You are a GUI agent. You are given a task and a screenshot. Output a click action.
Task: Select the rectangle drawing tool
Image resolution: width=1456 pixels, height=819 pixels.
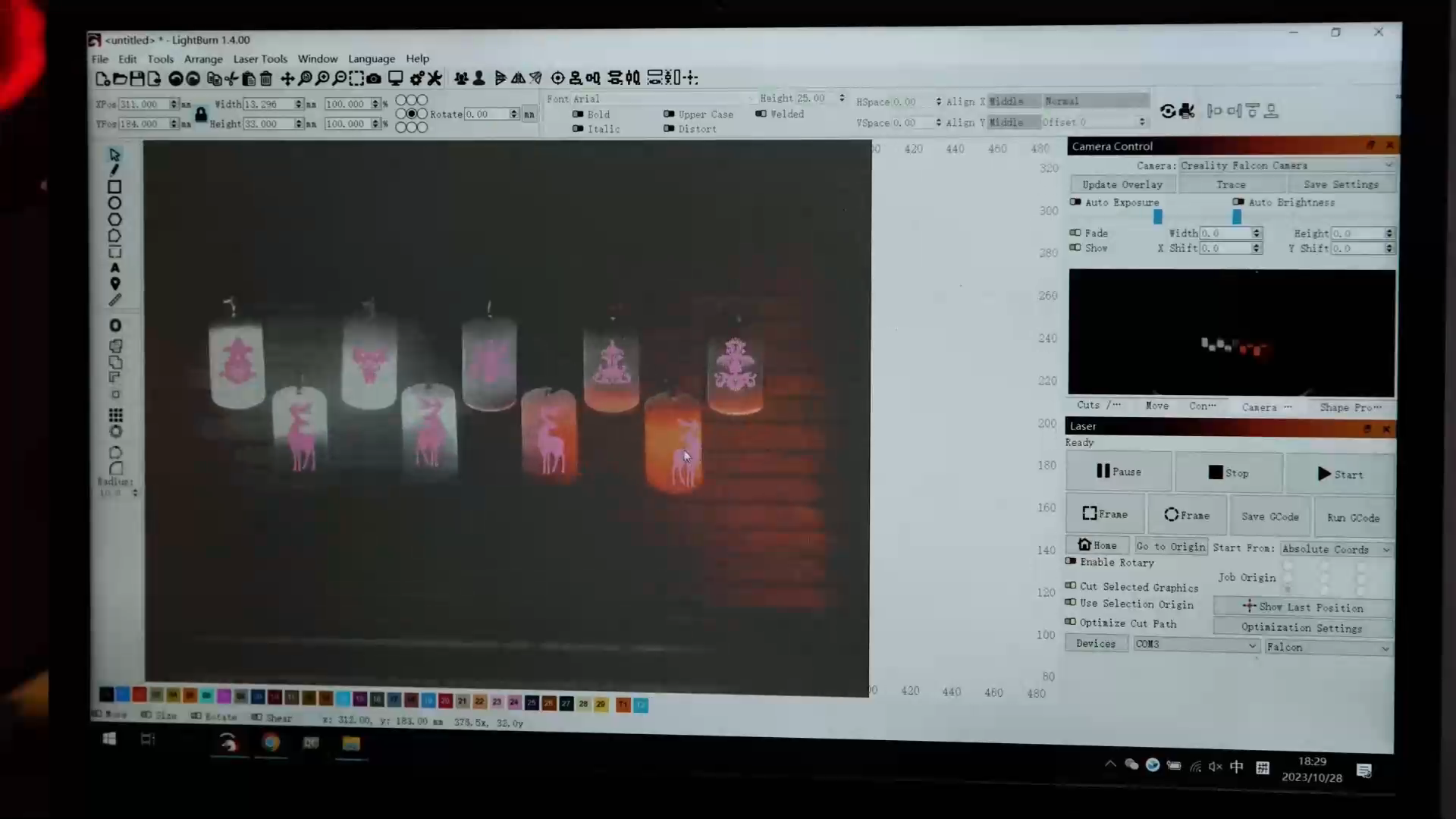pos(115,187)
